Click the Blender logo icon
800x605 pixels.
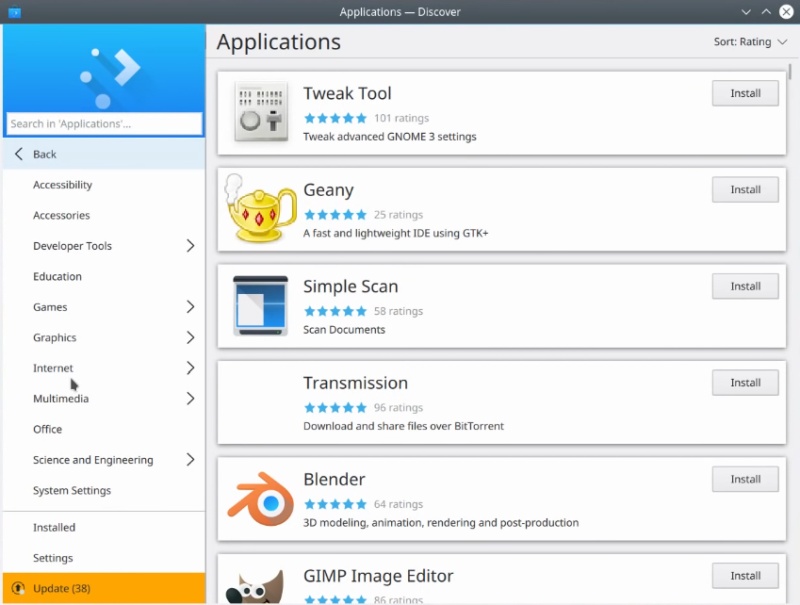point(261,499)
